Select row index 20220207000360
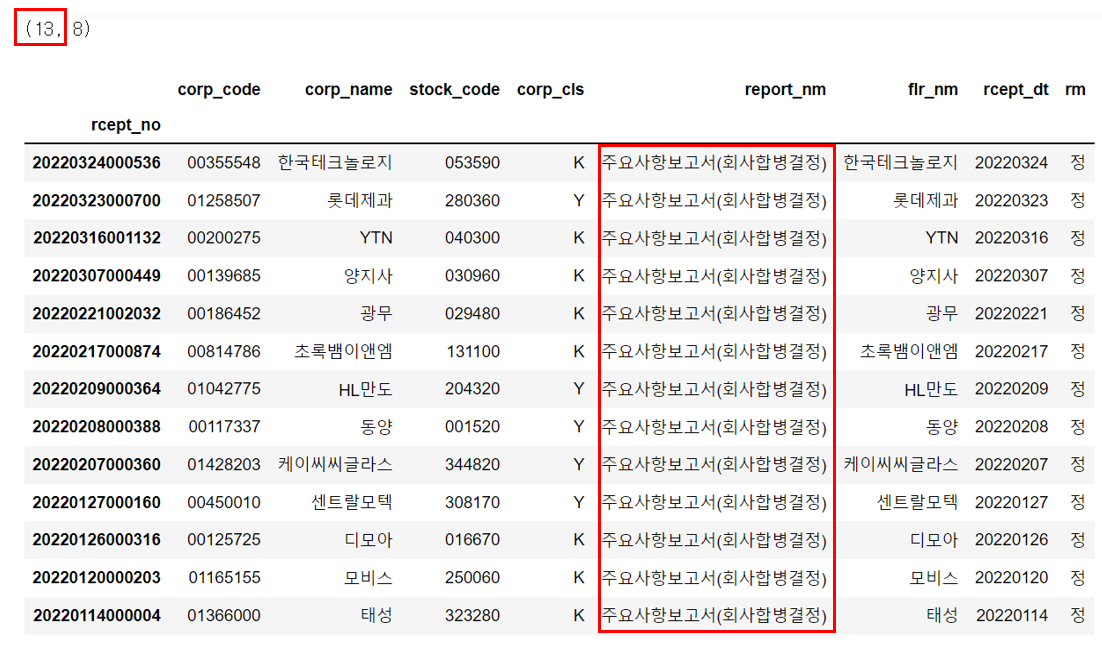 coord(96,465)
